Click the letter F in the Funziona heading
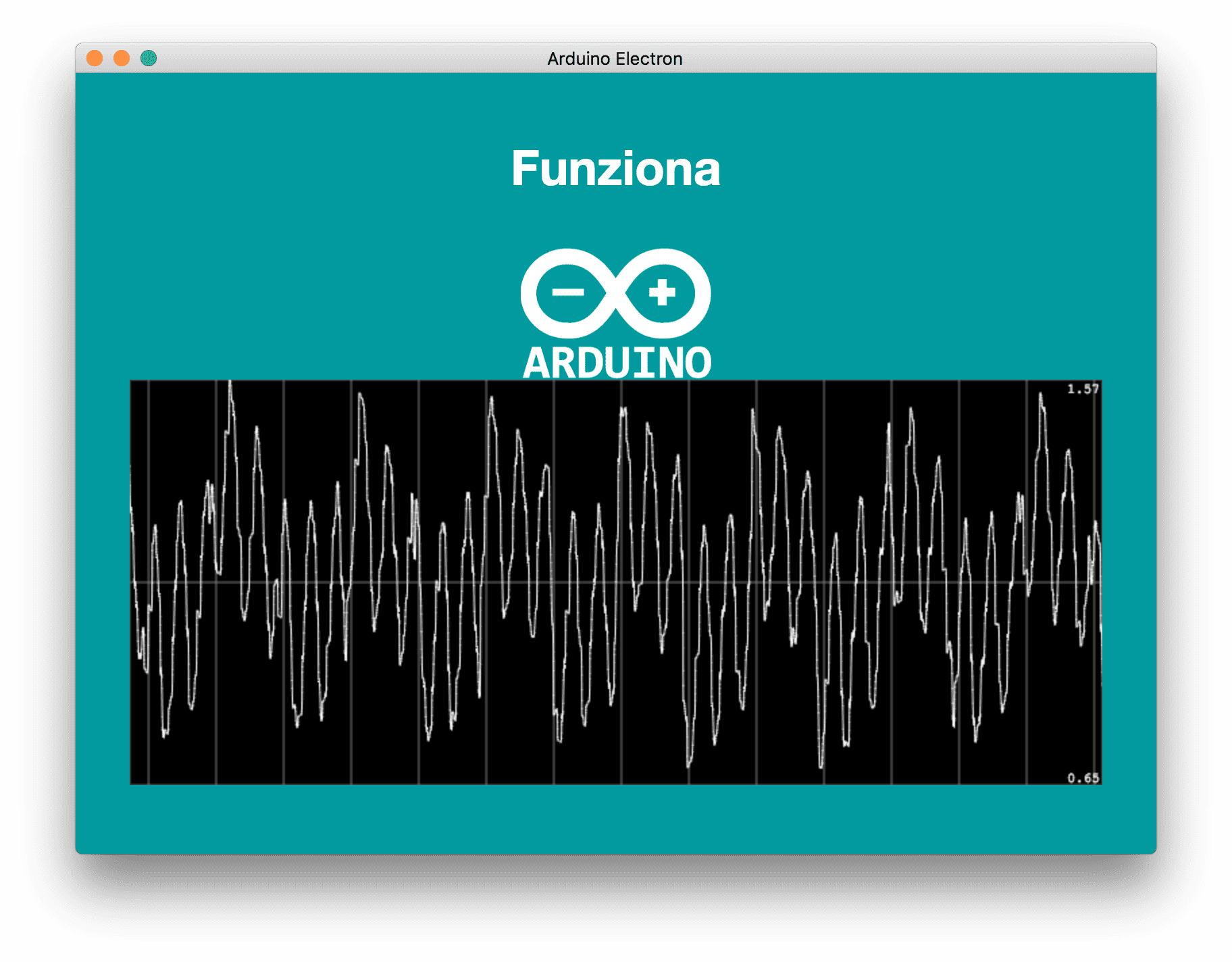The image size is (1232, 962). click(x=525, y=169)
